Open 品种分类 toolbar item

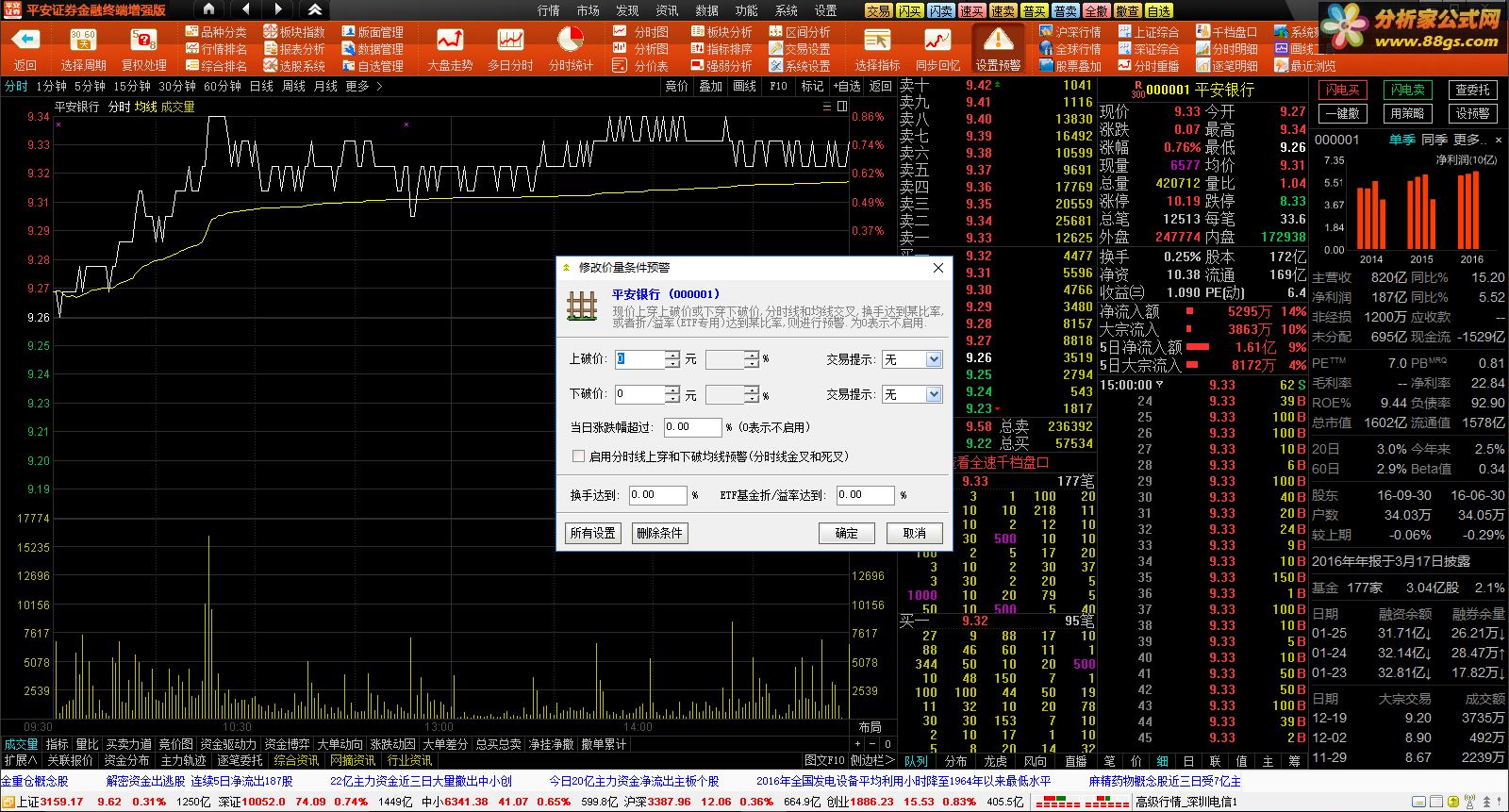217,32
